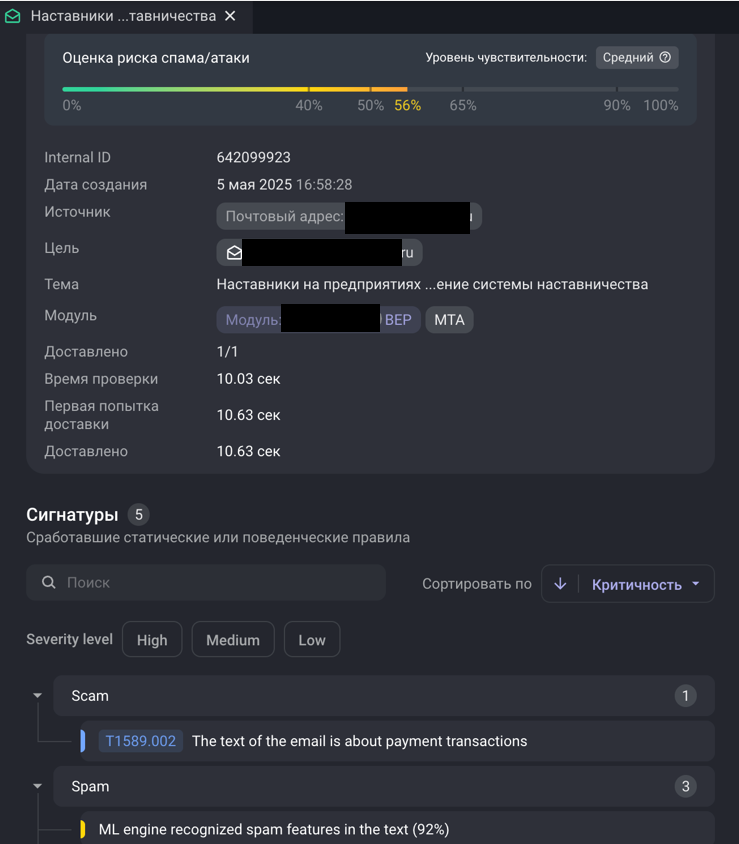The image size is (739, 844).
Task: Click the search magnifier icon
Action: tap(48, 582)
